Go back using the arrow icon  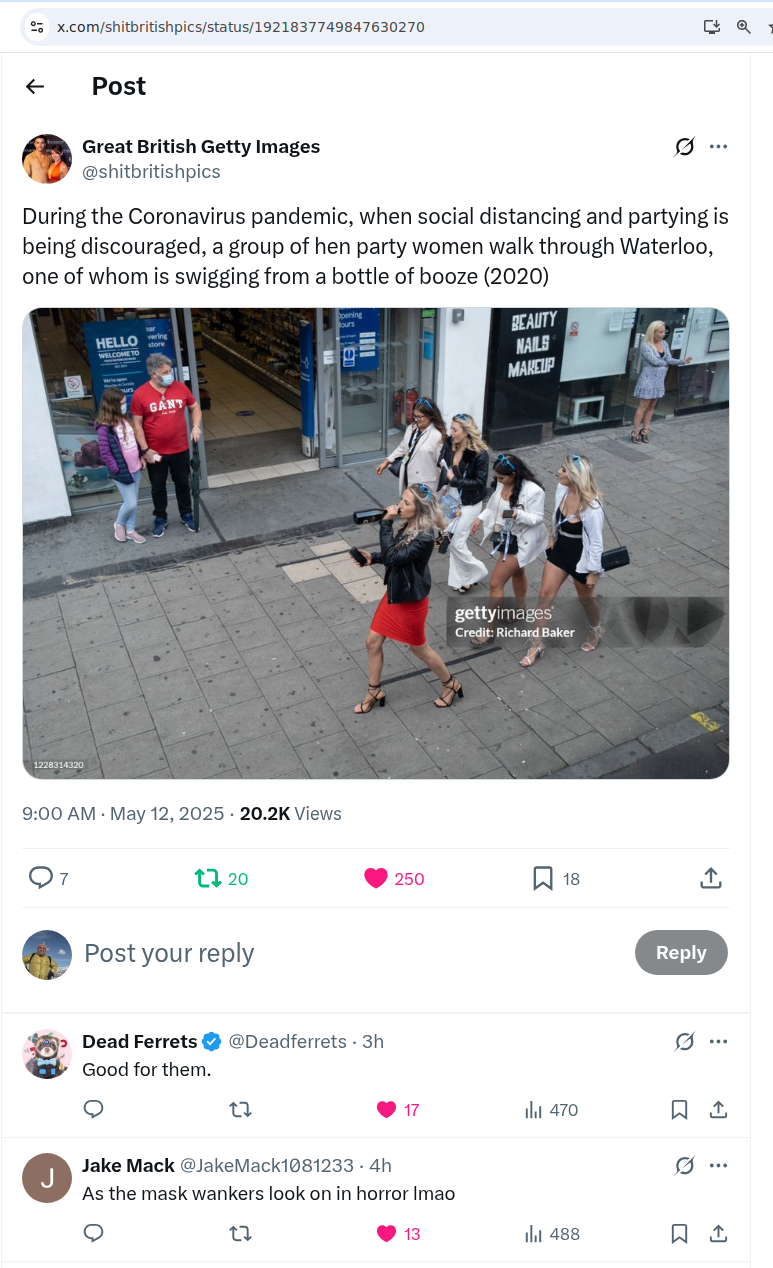(x=35, y=86)
